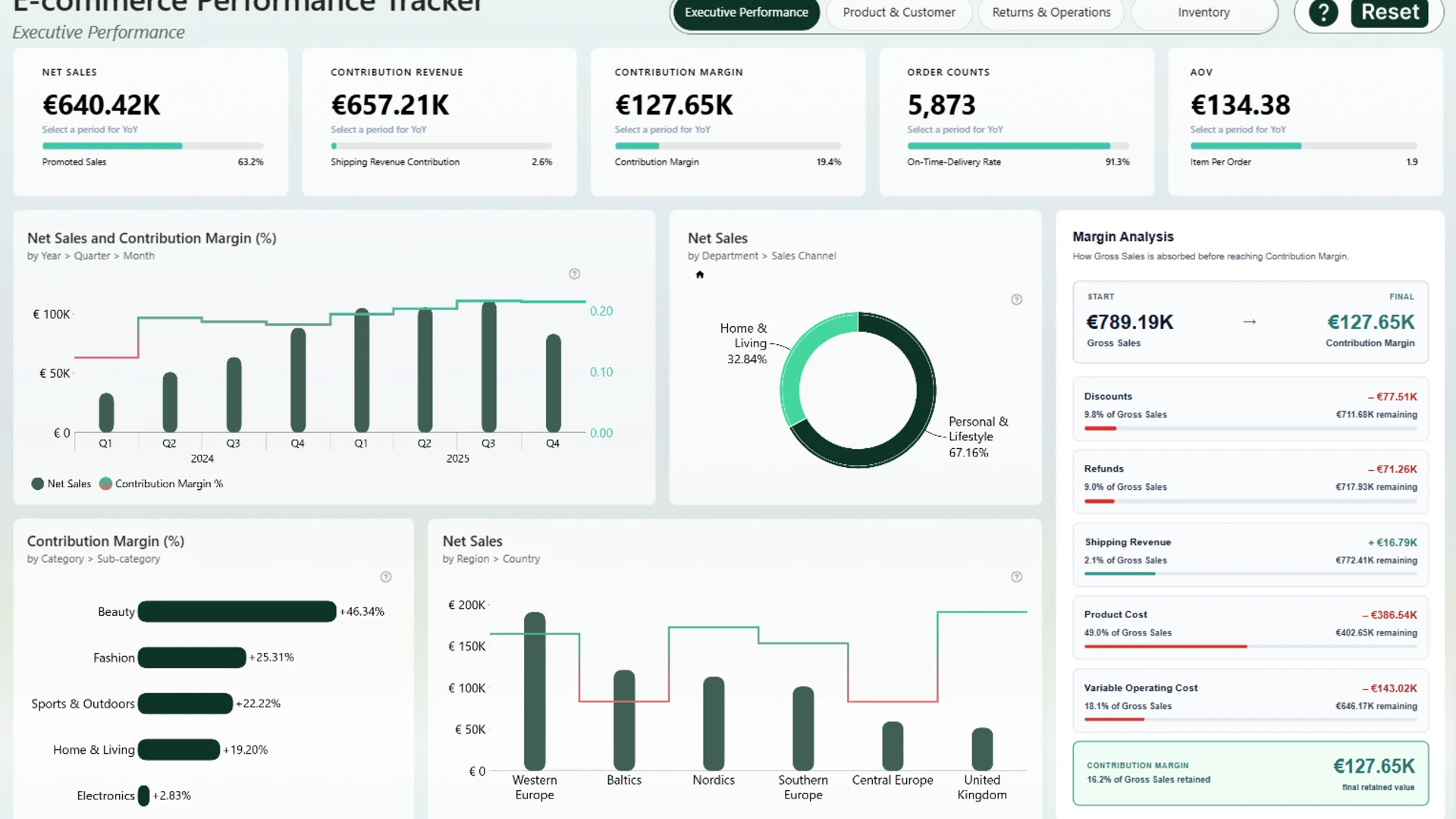Click the €657.21K Contribution Revenue value
1456x819 pixels.
pos(390,105)
